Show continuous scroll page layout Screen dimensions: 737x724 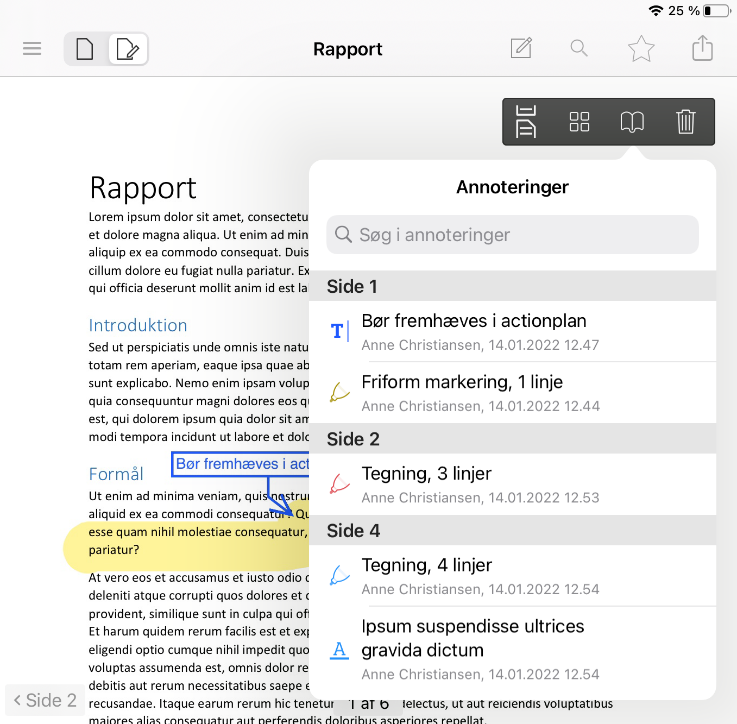pos(526,122)
